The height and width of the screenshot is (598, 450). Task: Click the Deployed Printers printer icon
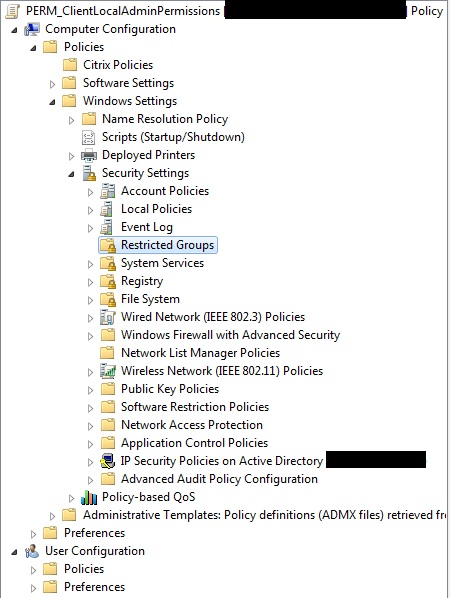pos(89,155)
